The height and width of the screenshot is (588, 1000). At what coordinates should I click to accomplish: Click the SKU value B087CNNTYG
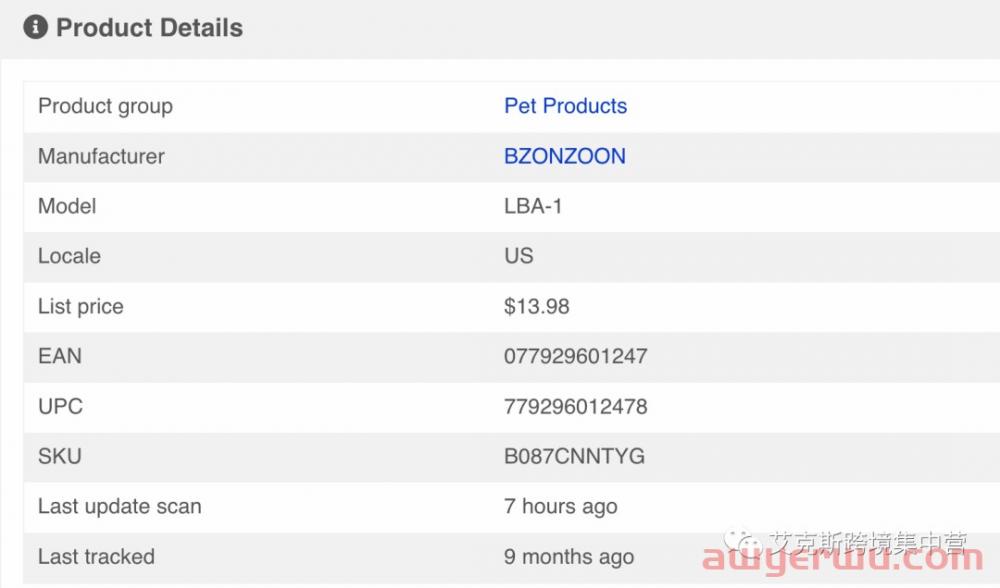pos(575,456)
